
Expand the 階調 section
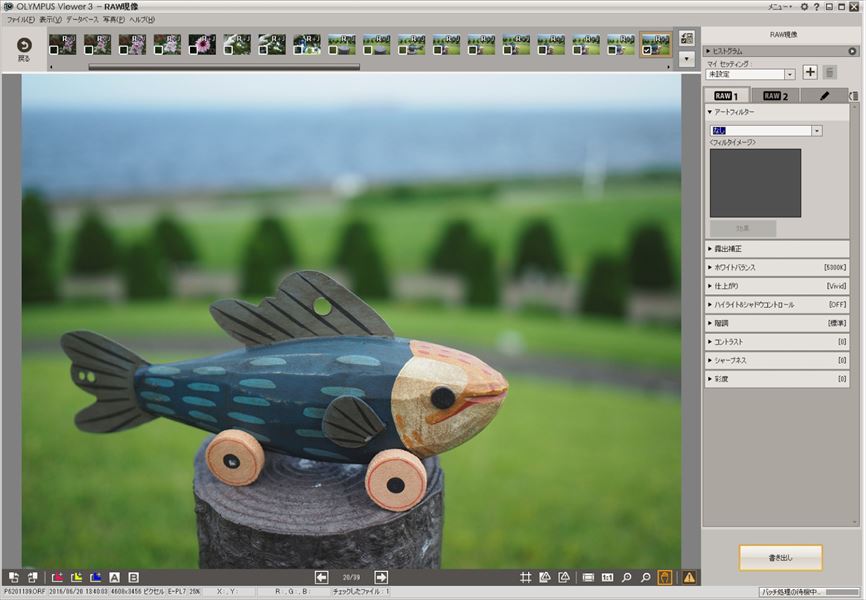[777, 323]
